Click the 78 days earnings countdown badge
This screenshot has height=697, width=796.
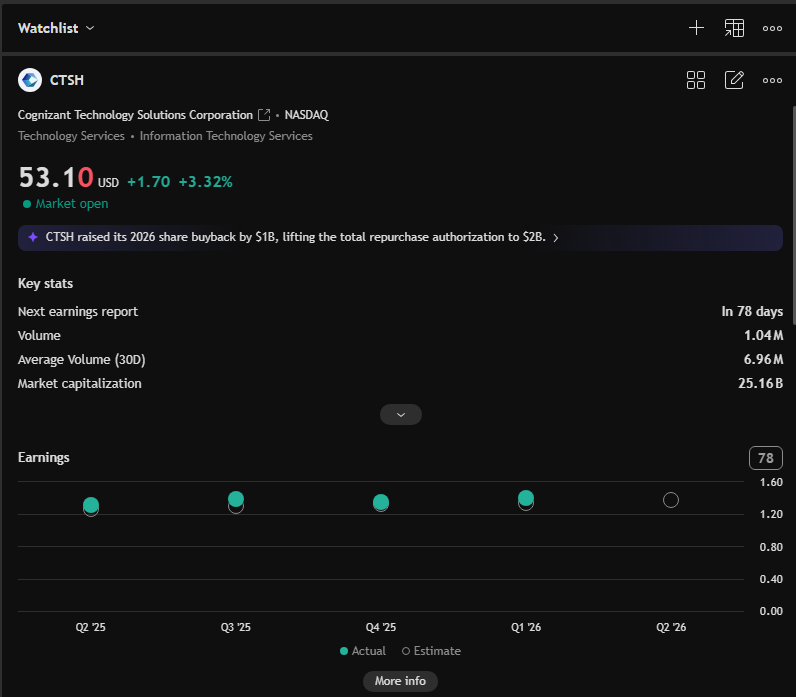pyautogui.click(x=766, y=458)
